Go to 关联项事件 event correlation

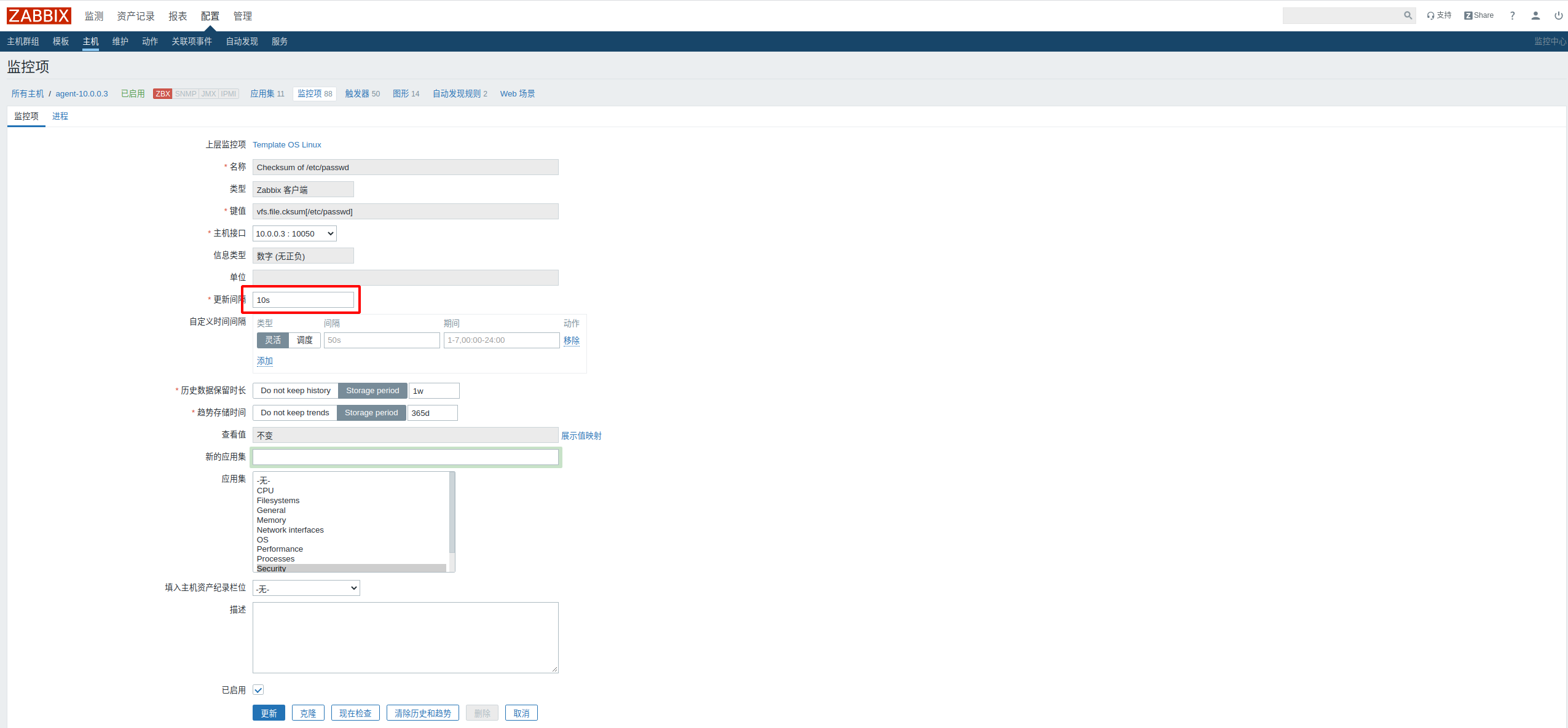pos(192,41)
